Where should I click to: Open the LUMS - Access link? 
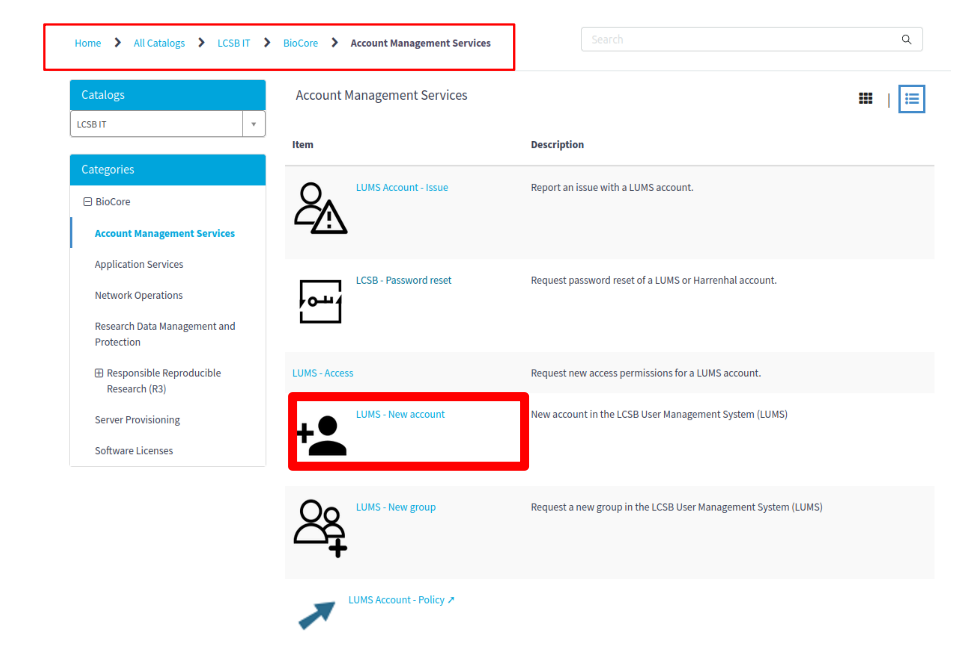click(322, 373)
